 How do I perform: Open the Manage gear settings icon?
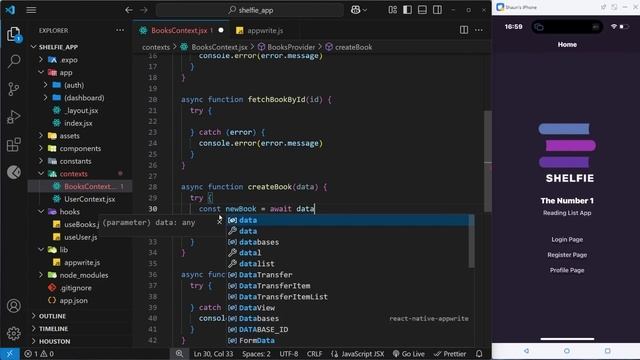click(13, 333)
